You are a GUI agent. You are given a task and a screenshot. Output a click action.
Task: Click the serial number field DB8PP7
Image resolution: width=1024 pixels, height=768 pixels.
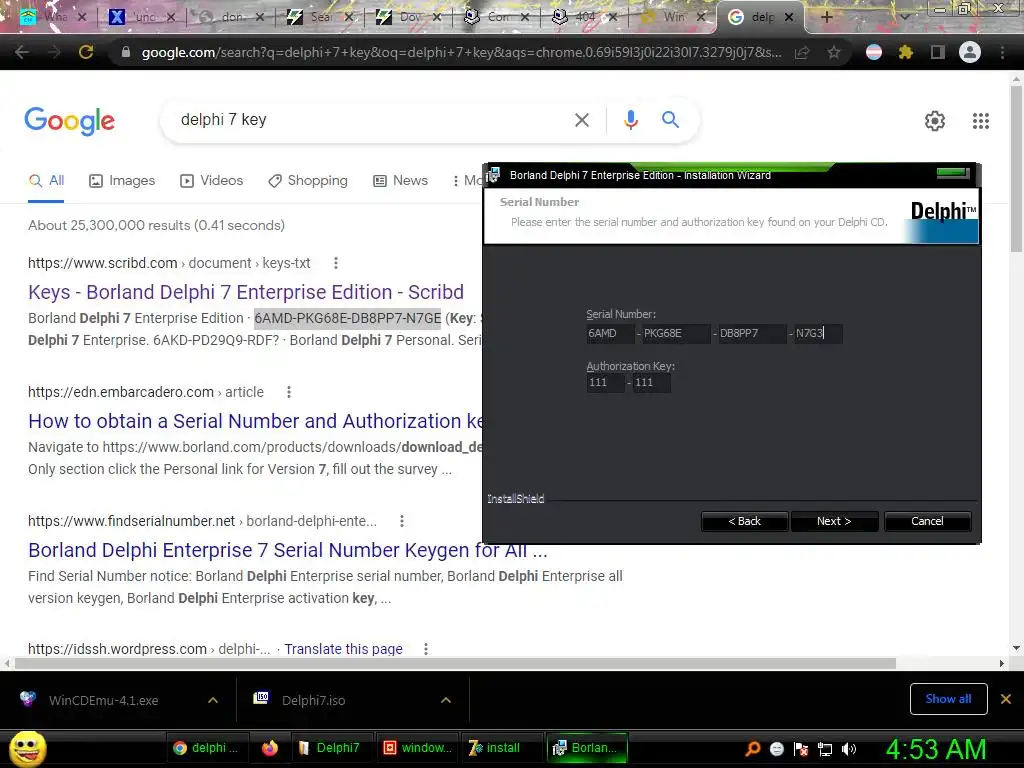[x=752, y=334]
